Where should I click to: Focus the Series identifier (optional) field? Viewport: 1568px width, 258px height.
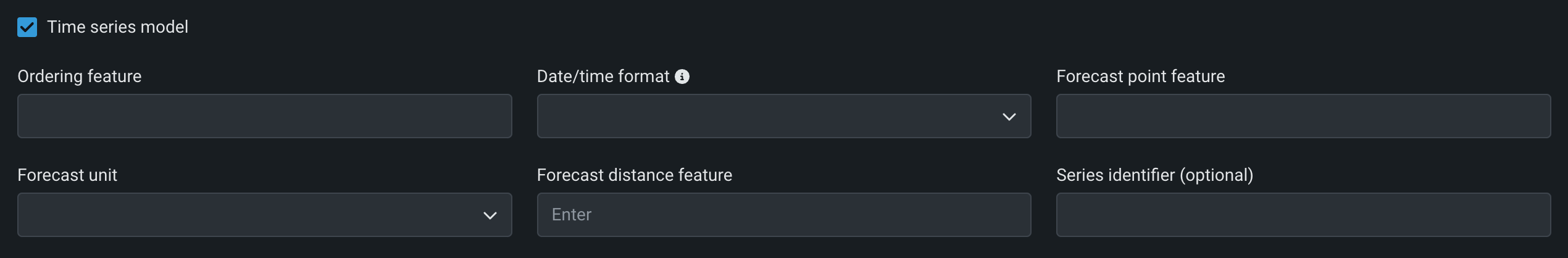coord(1303,215)
